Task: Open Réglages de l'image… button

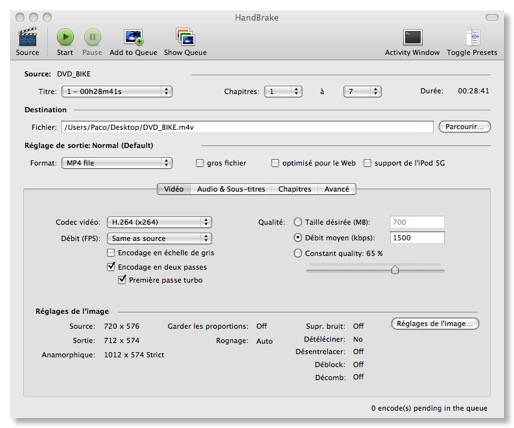Action: [435, 324]
